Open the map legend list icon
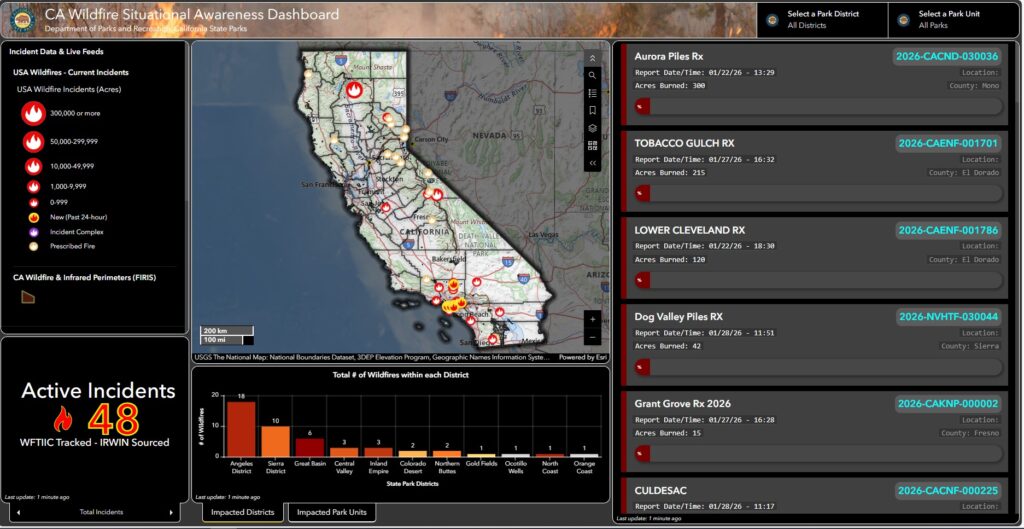Viewport: 1024px width, 529px height. tap(592, 93)
